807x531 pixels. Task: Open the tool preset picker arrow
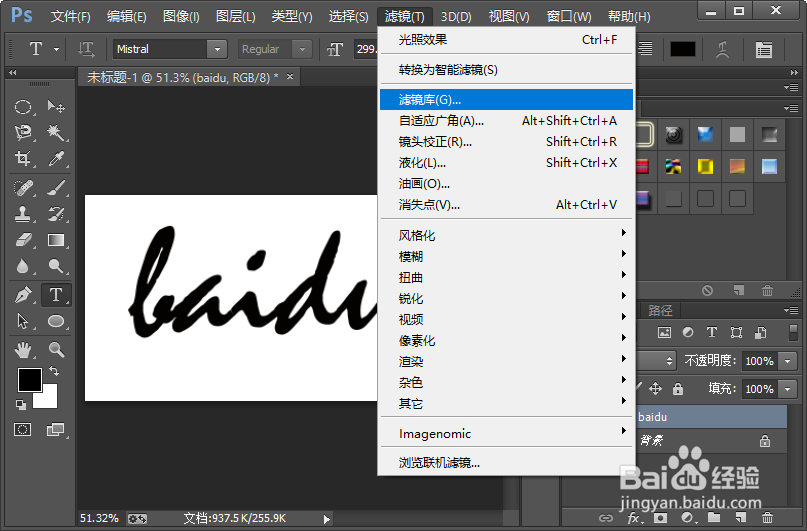pos(56,49)
